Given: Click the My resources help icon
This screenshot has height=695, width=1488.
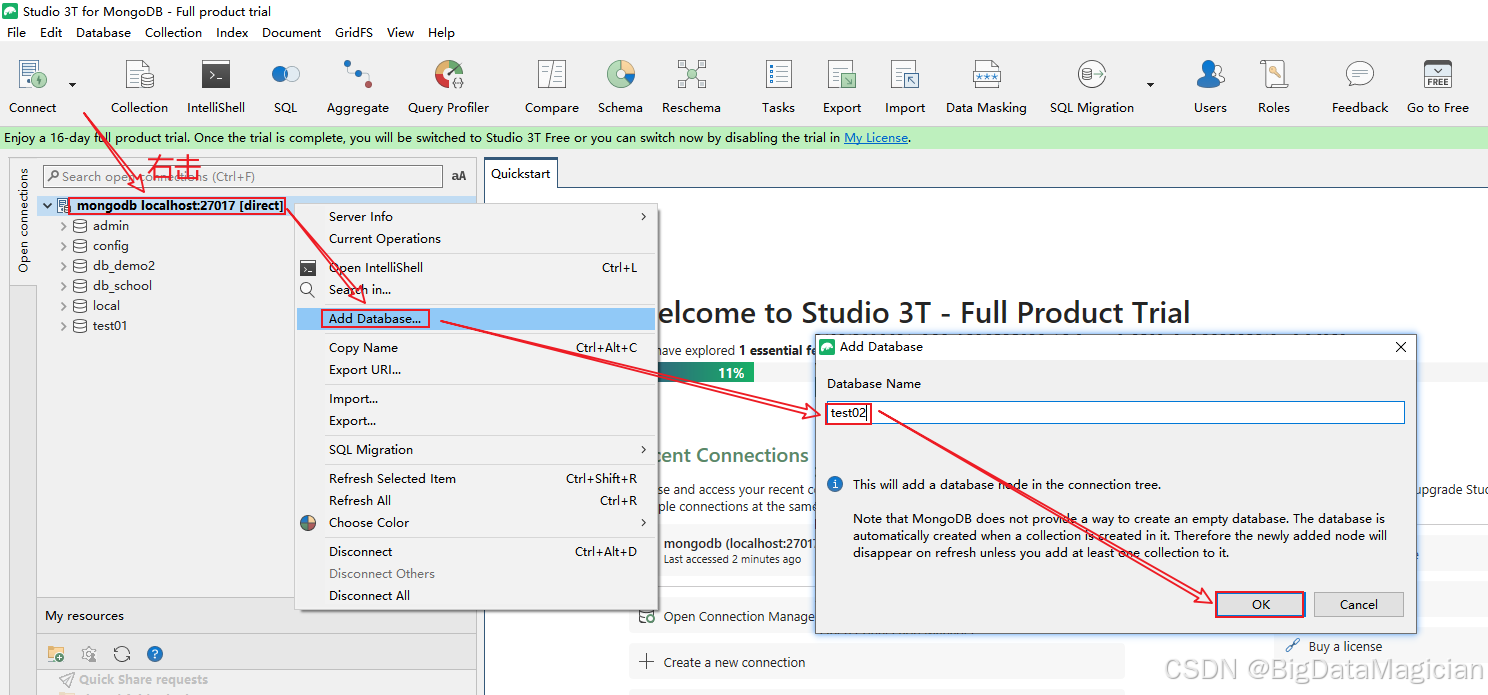Looking at the screenshot, I should [155, 654].
